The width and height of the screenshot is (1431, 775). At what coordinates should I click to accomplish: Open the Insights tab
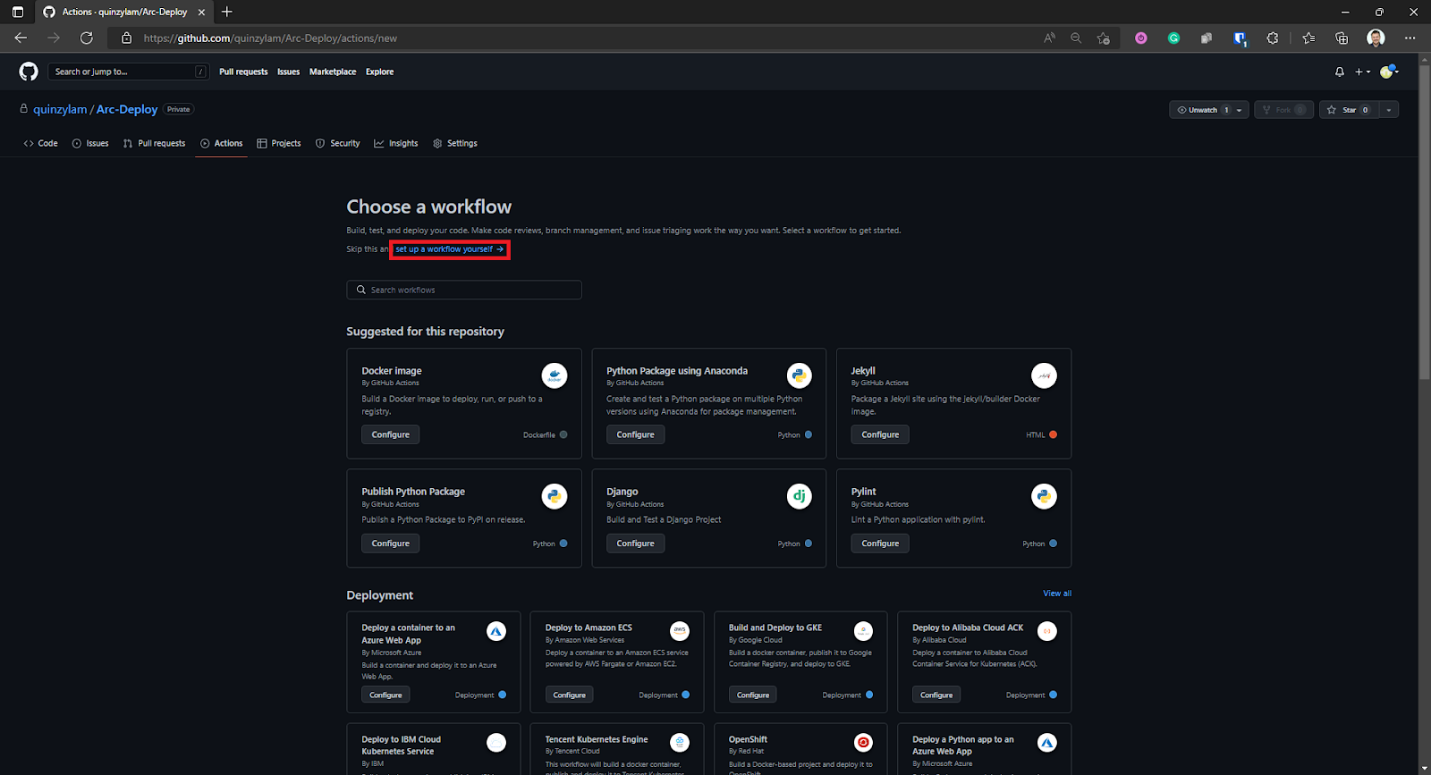pyautogui.click(x=396, y=143)
